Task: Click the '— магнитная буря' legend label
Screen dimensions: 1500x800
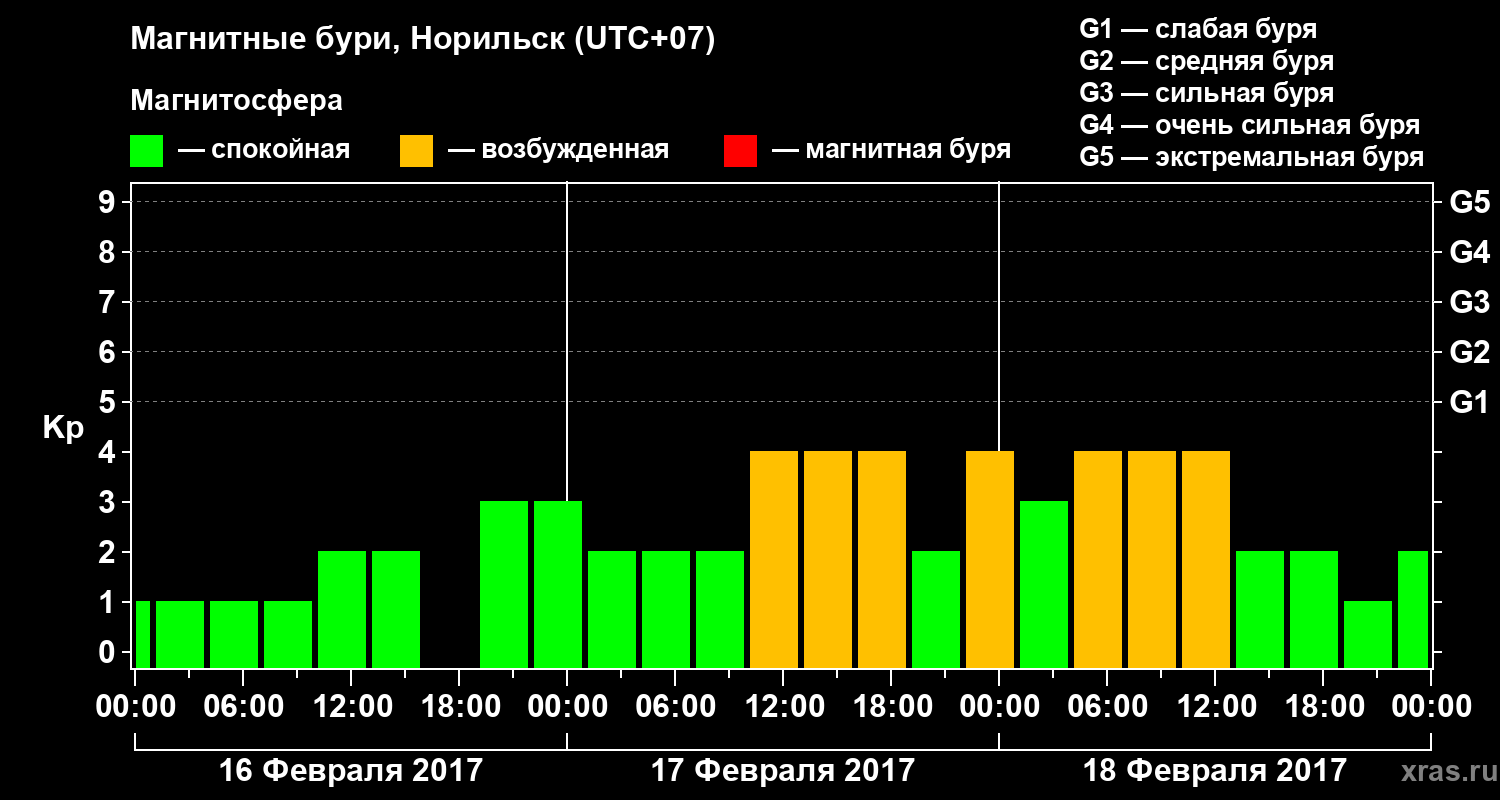Action: coord(891,150)
